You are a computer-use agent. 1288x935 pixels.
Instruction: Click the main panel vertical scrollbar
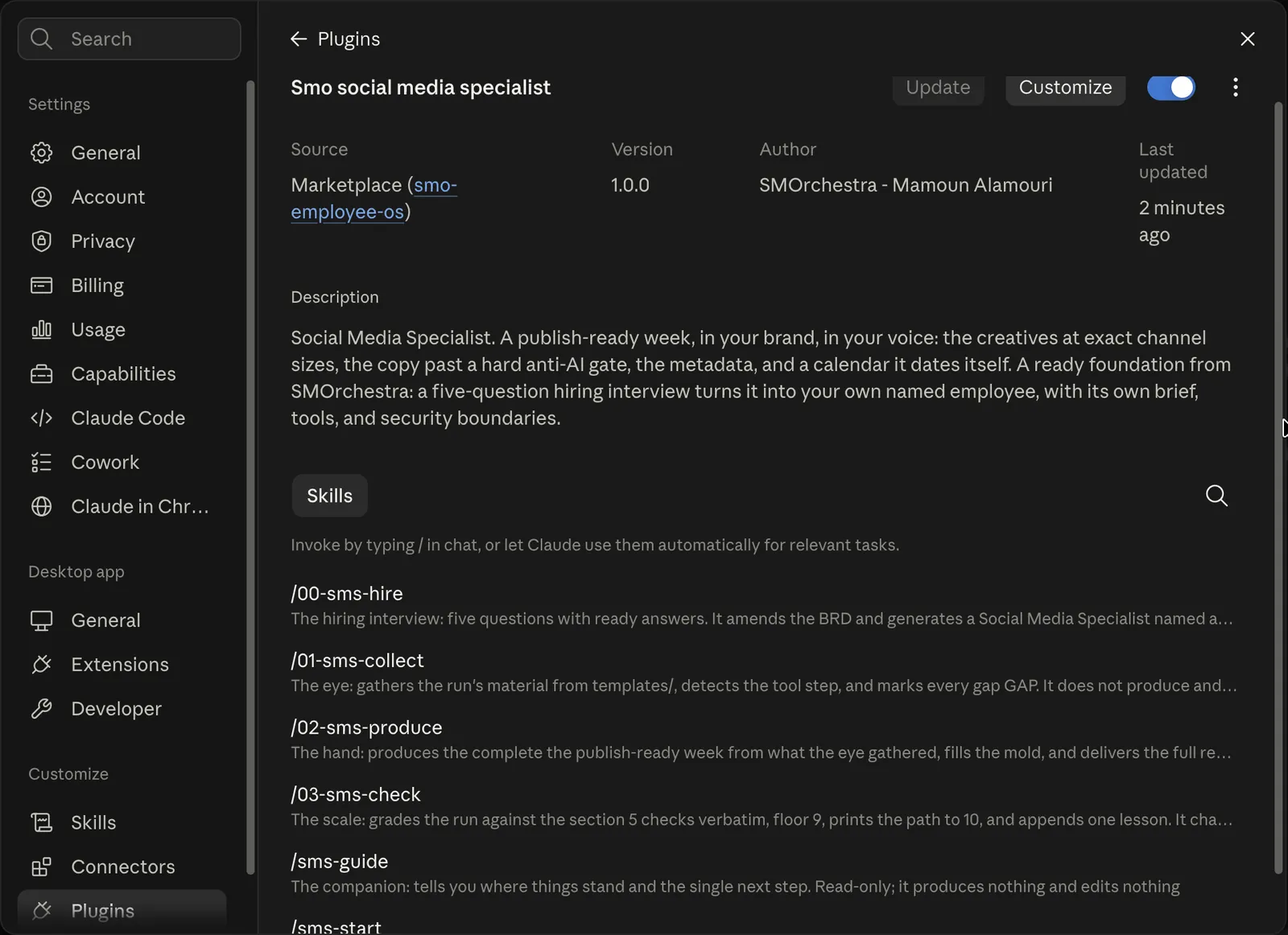point(1278,488)
